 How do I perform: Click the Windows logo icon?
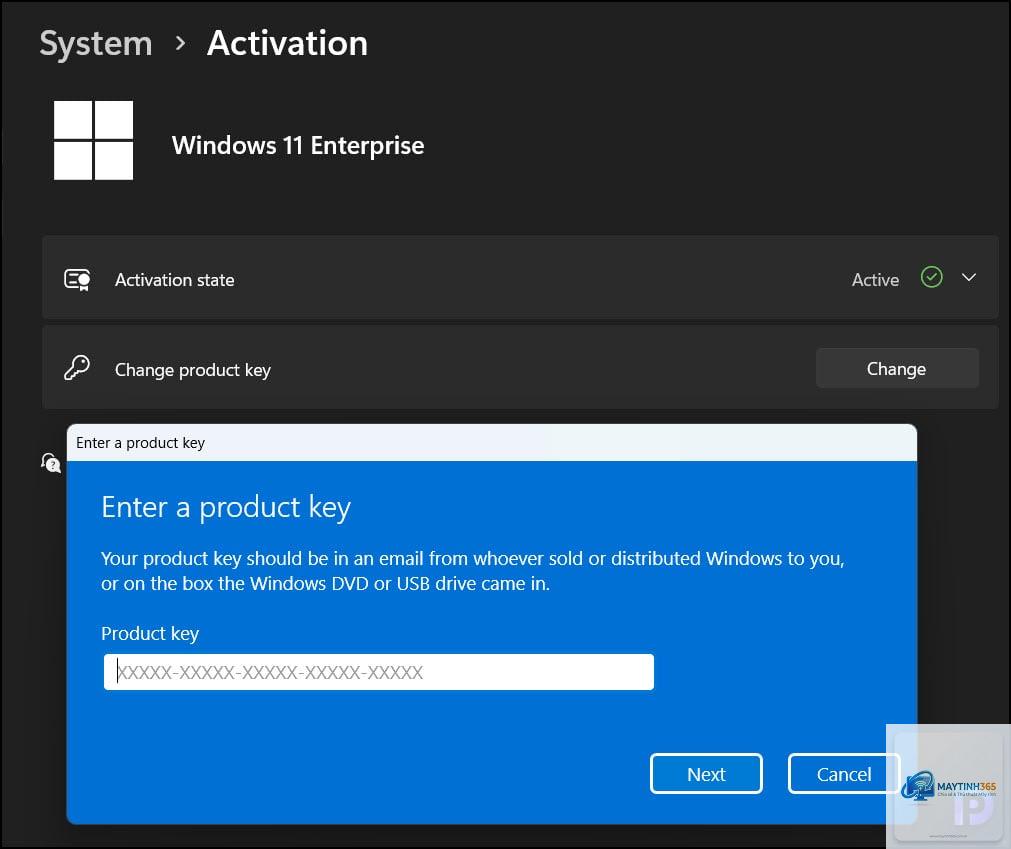[93, 140]
